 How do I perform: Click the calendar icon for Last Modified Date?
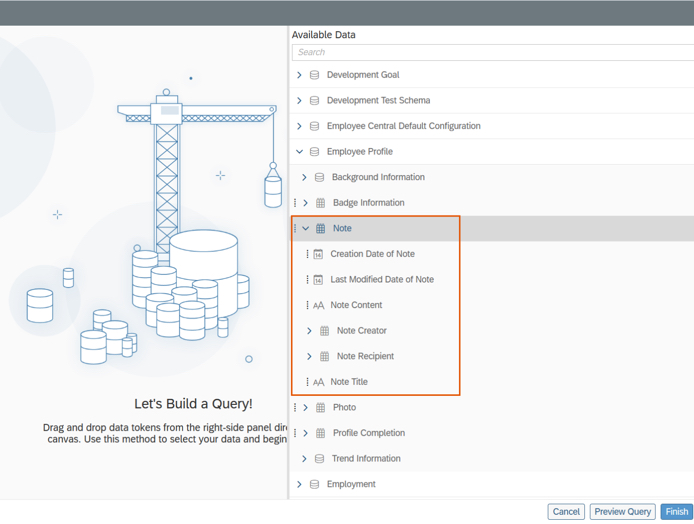pos(318,280)
